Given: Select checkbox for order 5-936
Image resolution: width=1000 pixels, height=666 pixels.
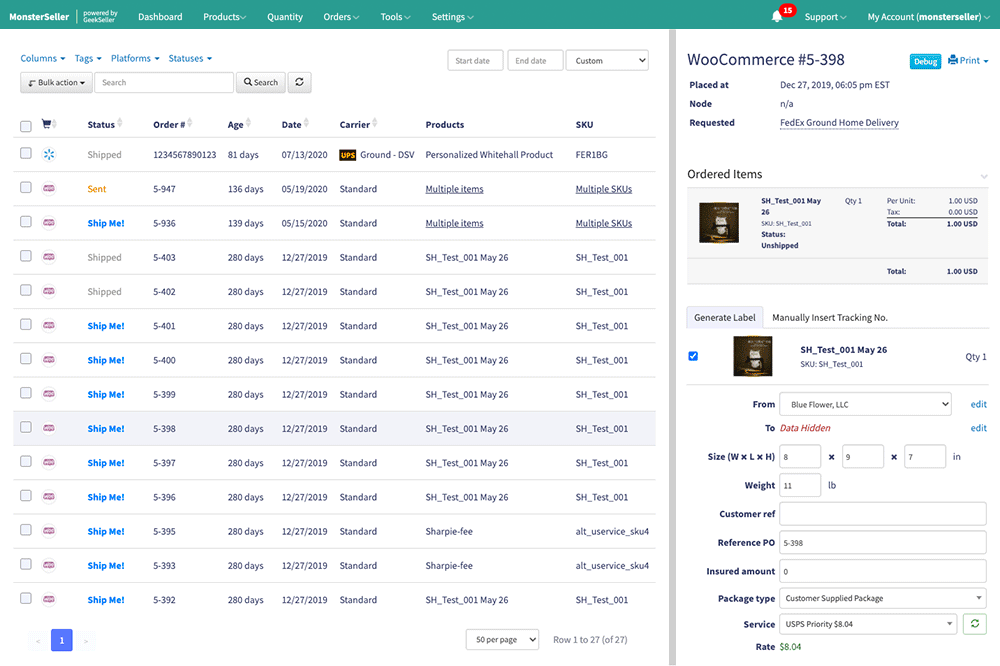Looking at the screenshot, I should [x=26, y=221].
